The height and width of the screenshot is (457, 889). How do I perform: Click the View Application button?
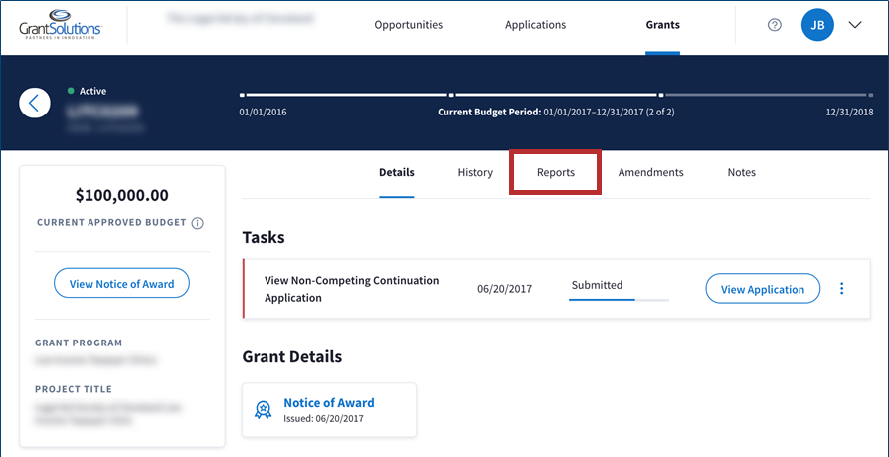[762, 289]
